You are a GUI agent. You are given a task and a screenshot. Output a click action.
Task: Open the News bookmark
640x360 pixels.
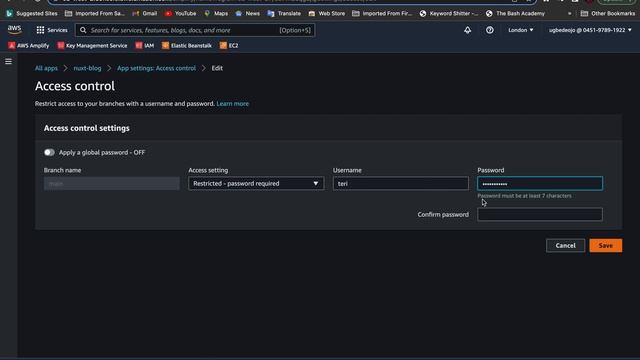coord(247,13)
